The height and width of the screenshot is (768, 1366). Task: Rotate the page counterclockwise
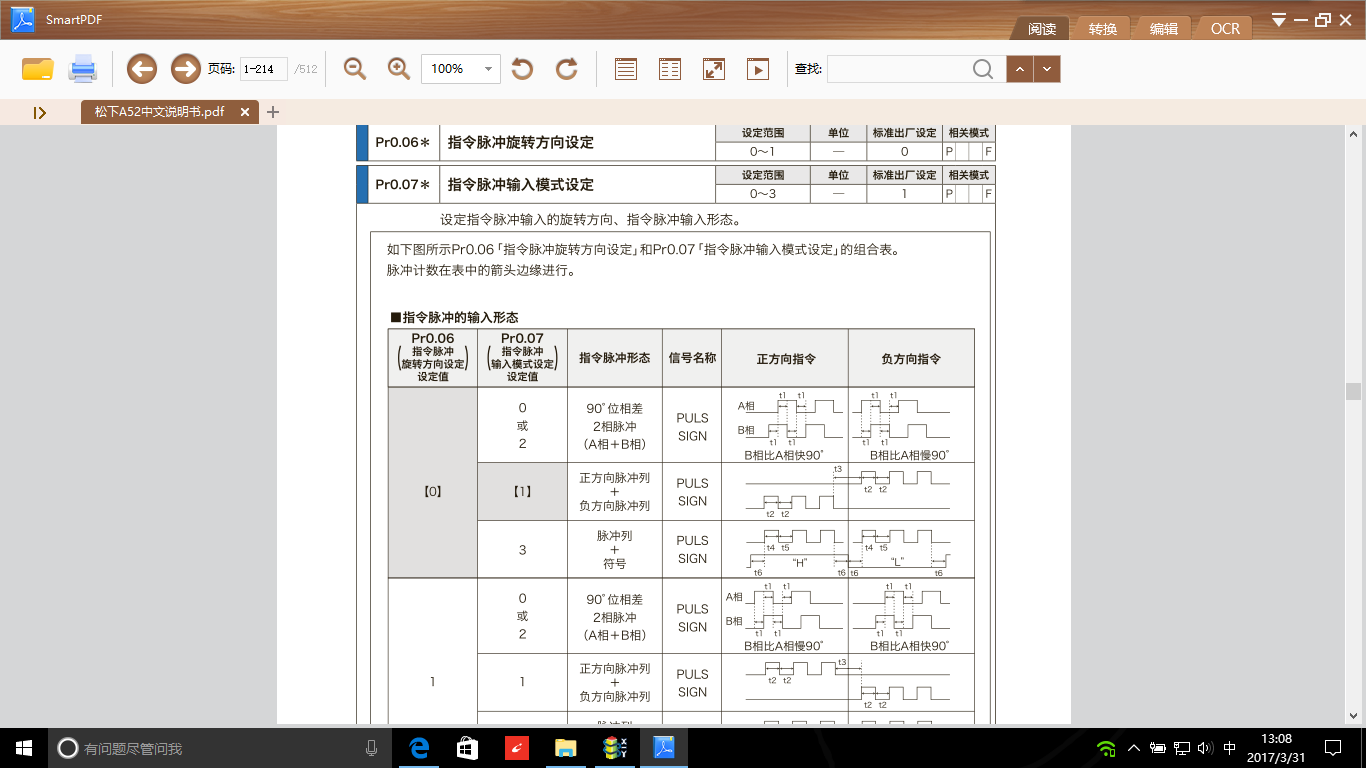pyautogui.click(x=522, y=69)
